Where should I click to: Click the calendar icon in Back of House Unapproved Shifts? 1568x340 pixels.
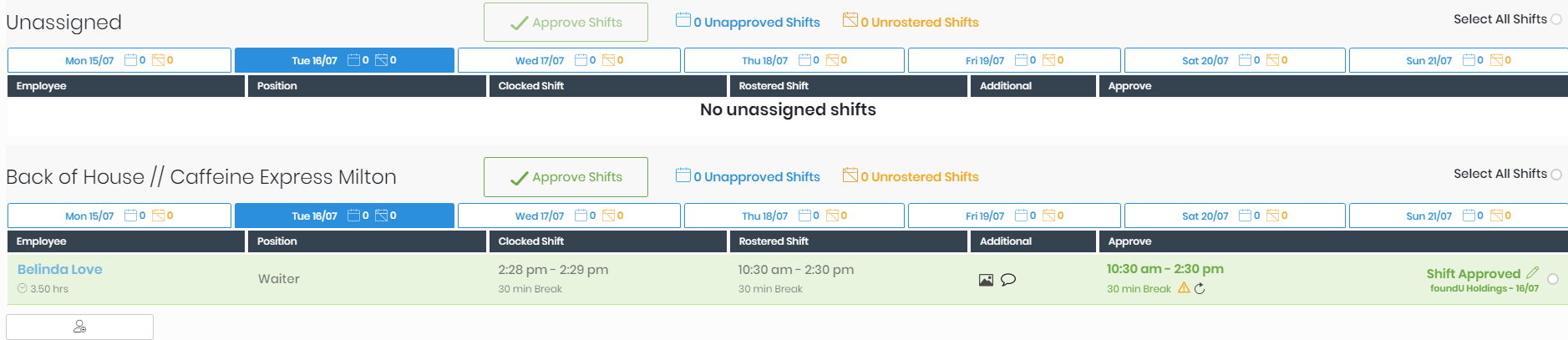click(x=683, y=175)
